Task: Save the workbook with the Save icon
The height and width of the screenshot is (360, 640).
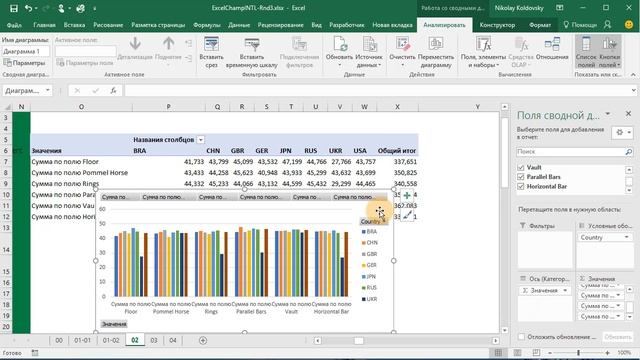Action: [13, 8]
